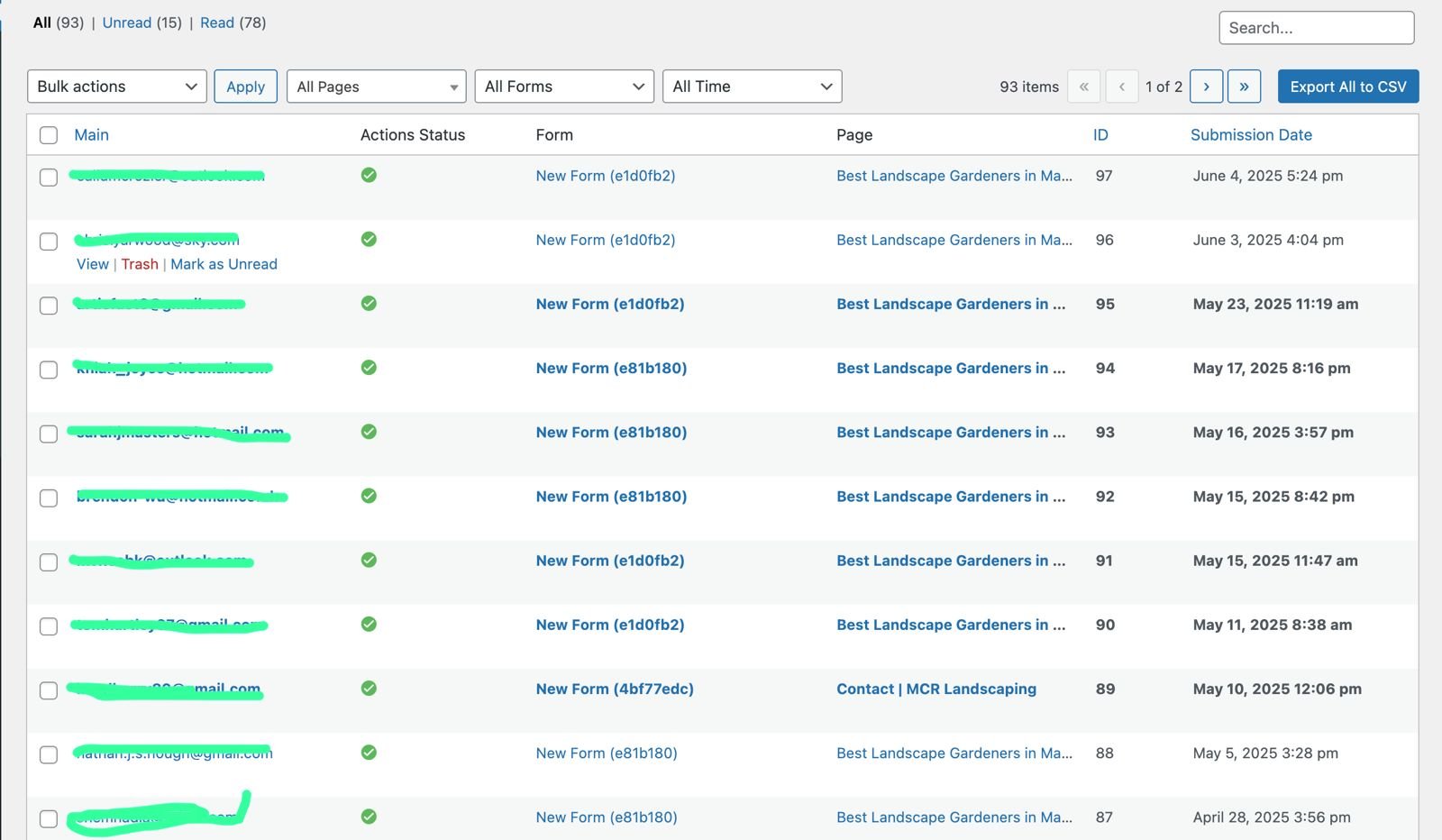Select the checkbox for submission ID 92

click(x=49, y=498)
